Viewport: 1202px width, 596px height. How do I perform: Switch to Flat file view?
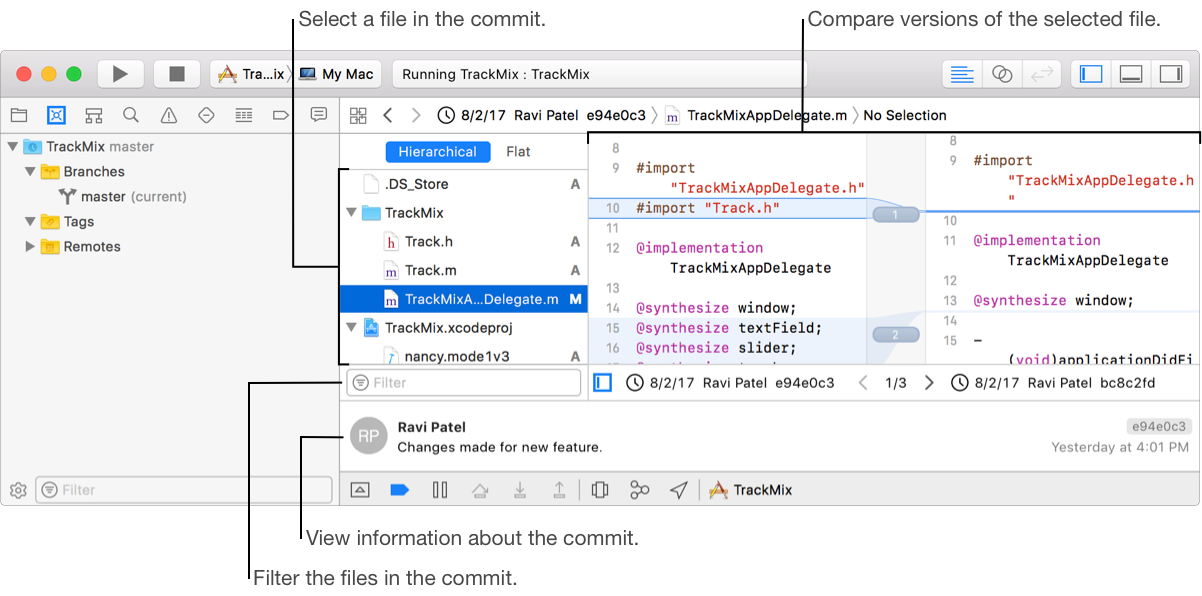point(518,152)
